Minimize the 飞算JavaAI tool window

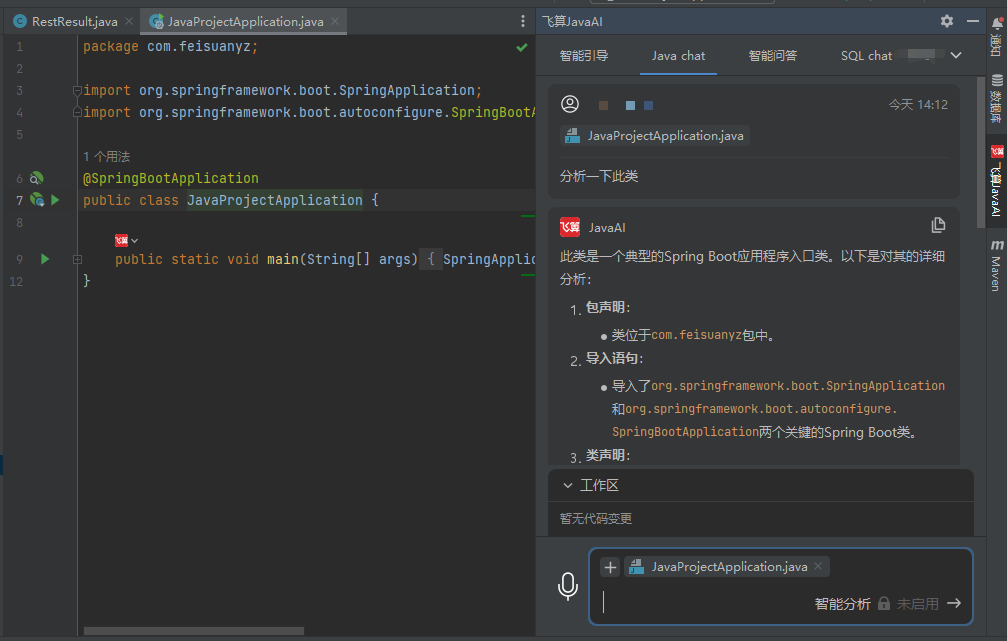[x=973, y=21]
